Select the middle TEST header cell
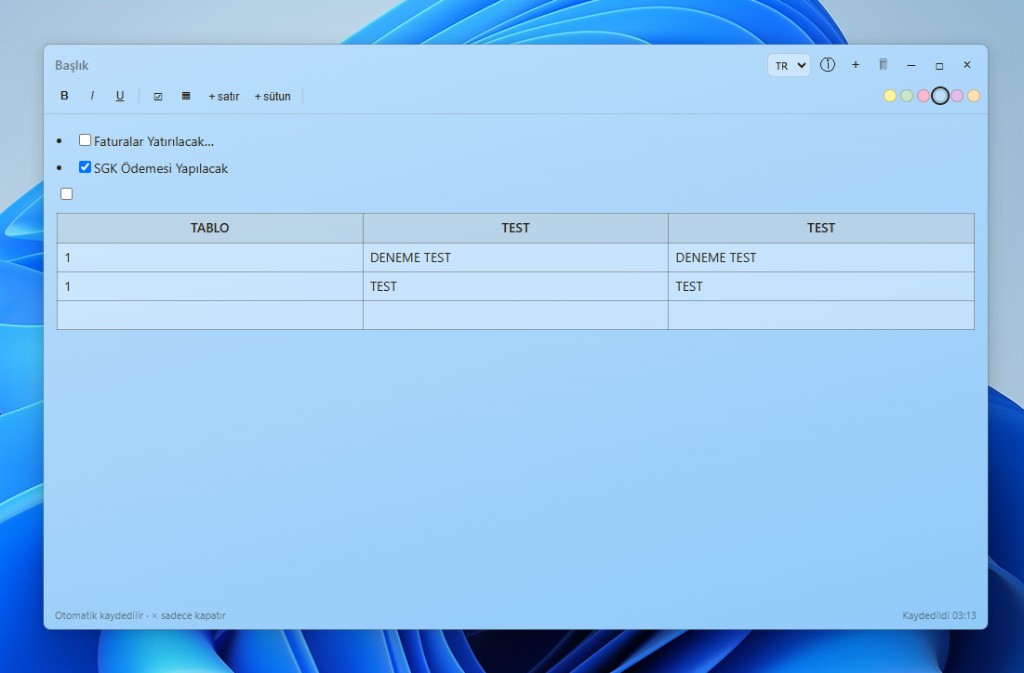Image resolution: width=1024 pixels, height=673 pixels. [515, 228]
